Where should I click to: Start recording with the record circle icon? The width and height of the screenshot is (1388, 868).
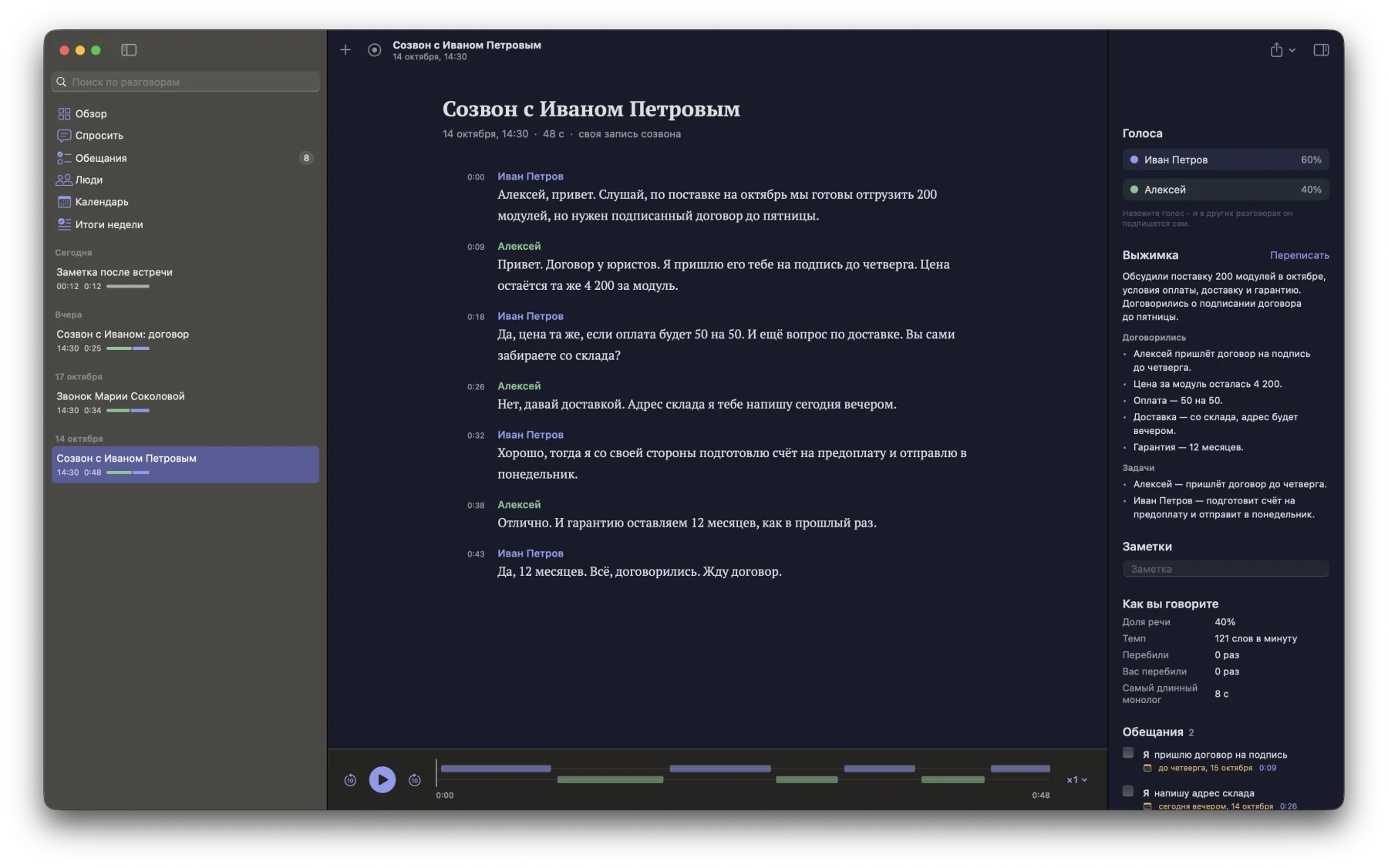point(374,50)
